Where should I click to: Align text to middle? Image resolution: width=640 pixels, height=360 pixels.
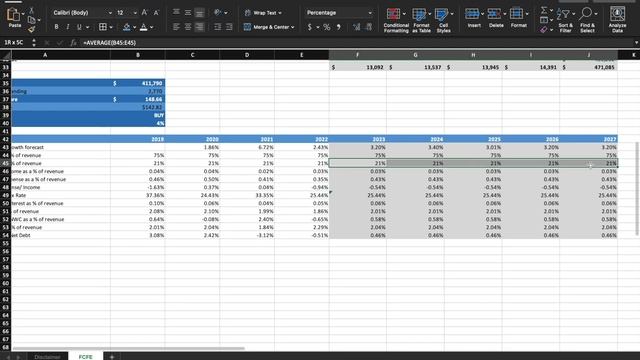point(188,13)
